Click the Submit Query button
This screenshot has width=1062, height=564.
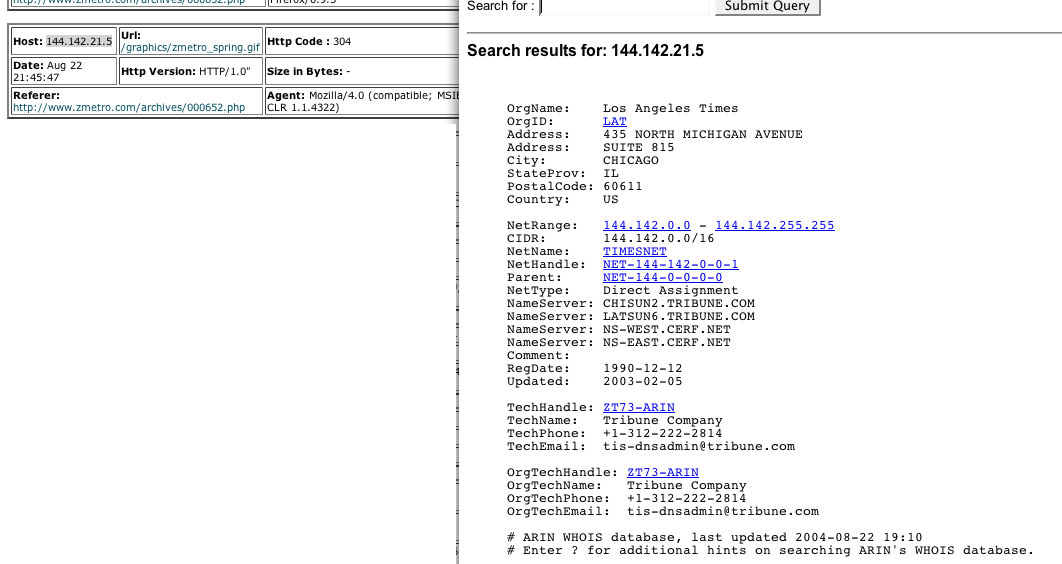(x=767, y=7)
